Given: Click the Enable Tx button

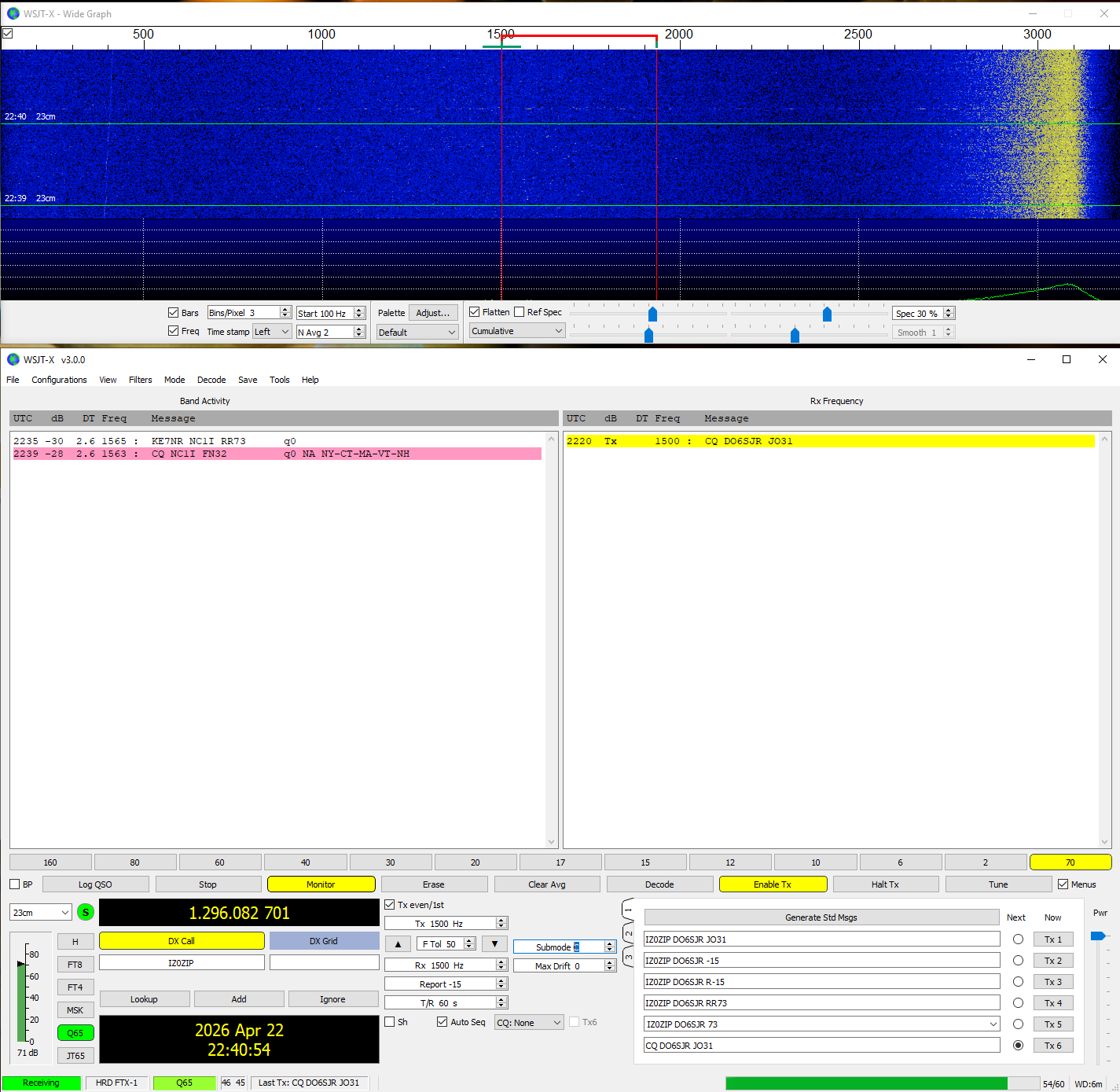Looking at the screenshot, I should [773, 884].
